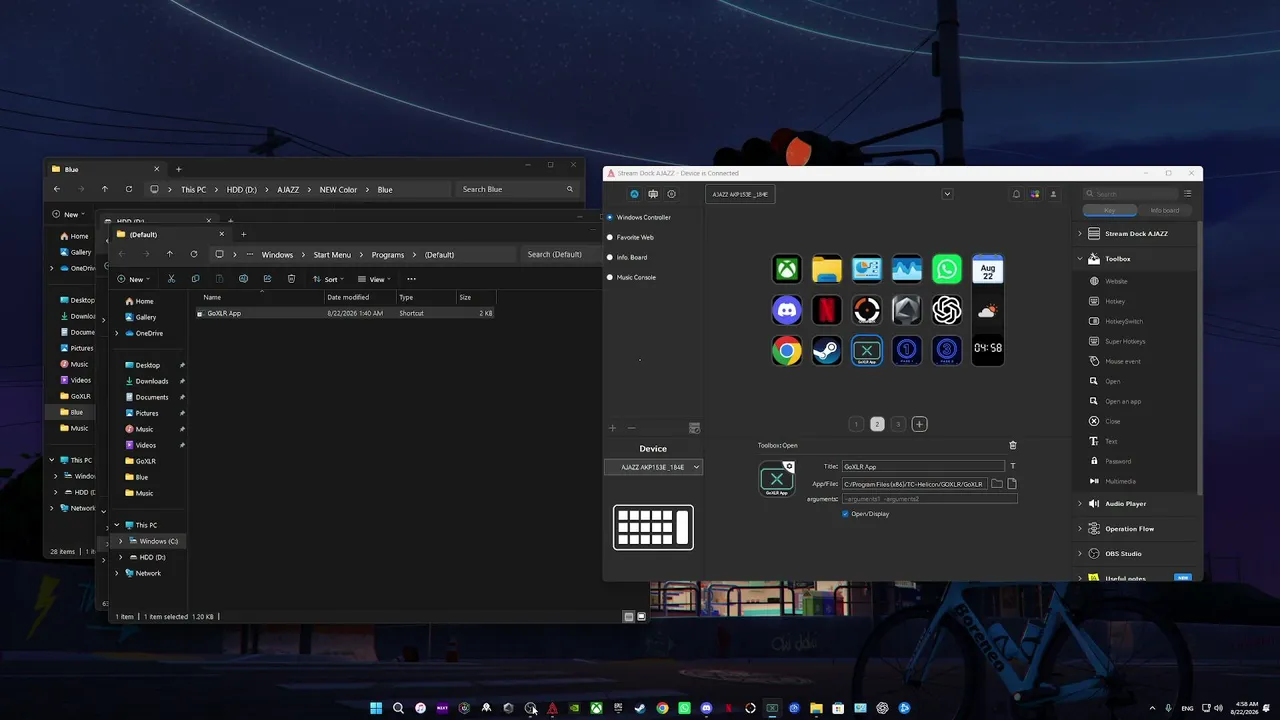Add a new key page
Screen dimensions: 1280x720
(x=919, y=424)
